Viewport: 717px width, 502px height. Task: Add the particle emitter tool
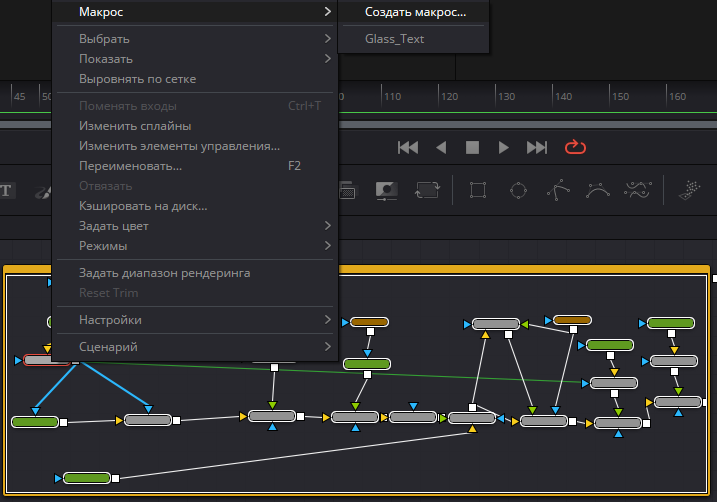point(690,190)
